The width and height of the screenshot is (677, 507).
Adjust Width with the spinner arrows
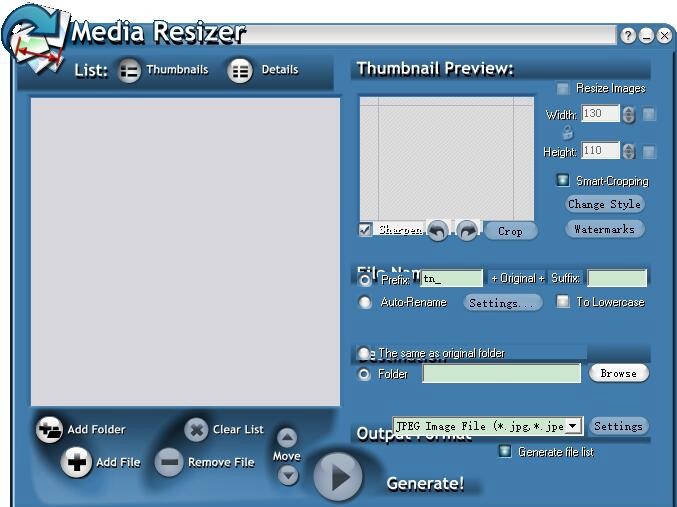[629, 114]
